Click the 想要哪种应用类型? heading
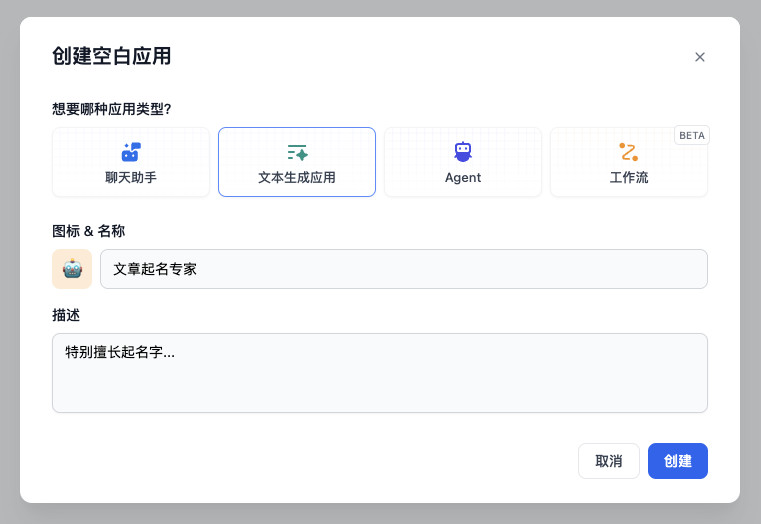Screen dimensions: 761x524 pyautogui.click(x=112, y=109)
